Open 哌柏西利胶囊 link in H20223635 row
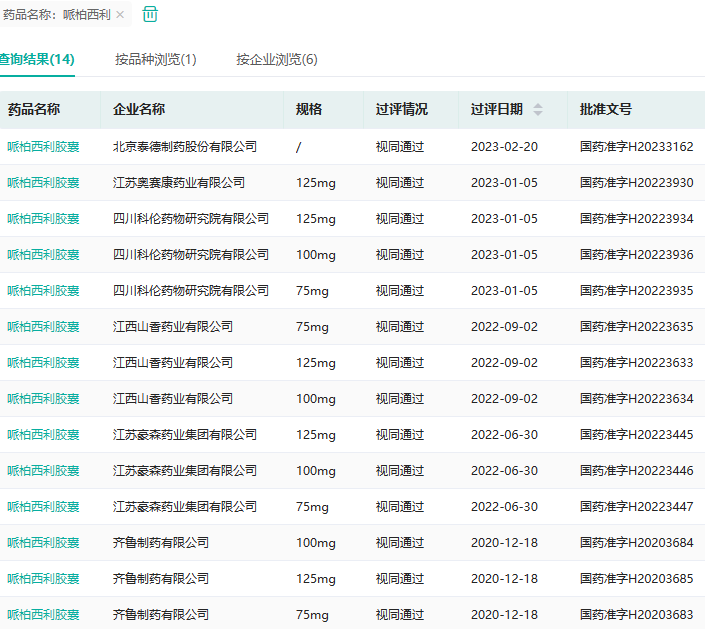 tap(44, 327)
